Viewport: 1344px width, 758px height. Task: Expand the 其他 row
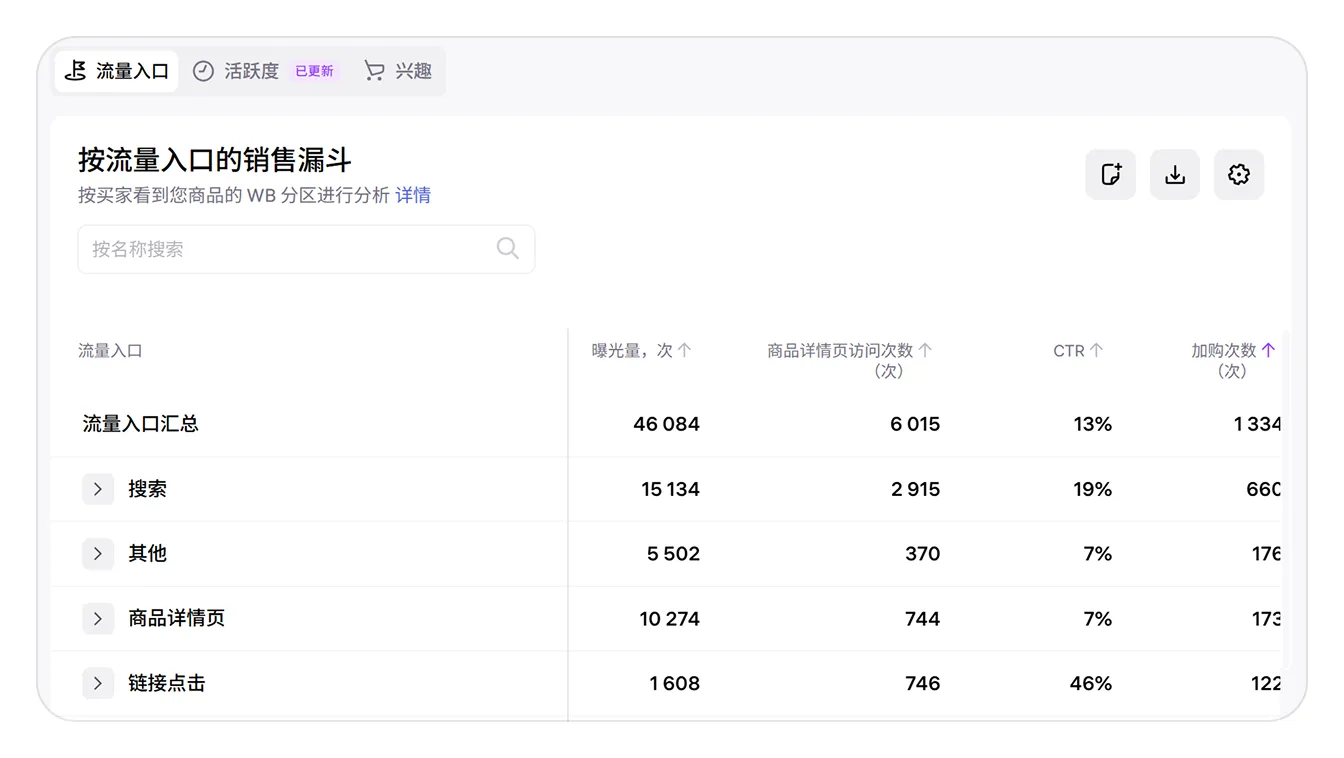click(98, 554)
